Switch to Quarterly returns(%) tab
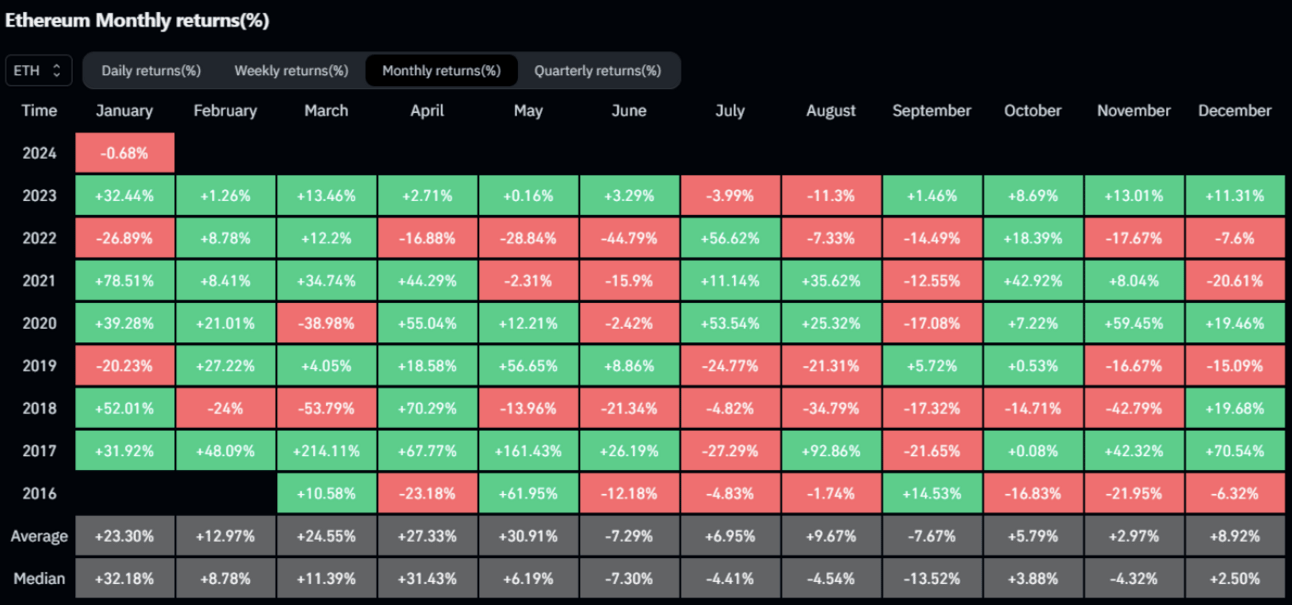 (x=598, y=71)
